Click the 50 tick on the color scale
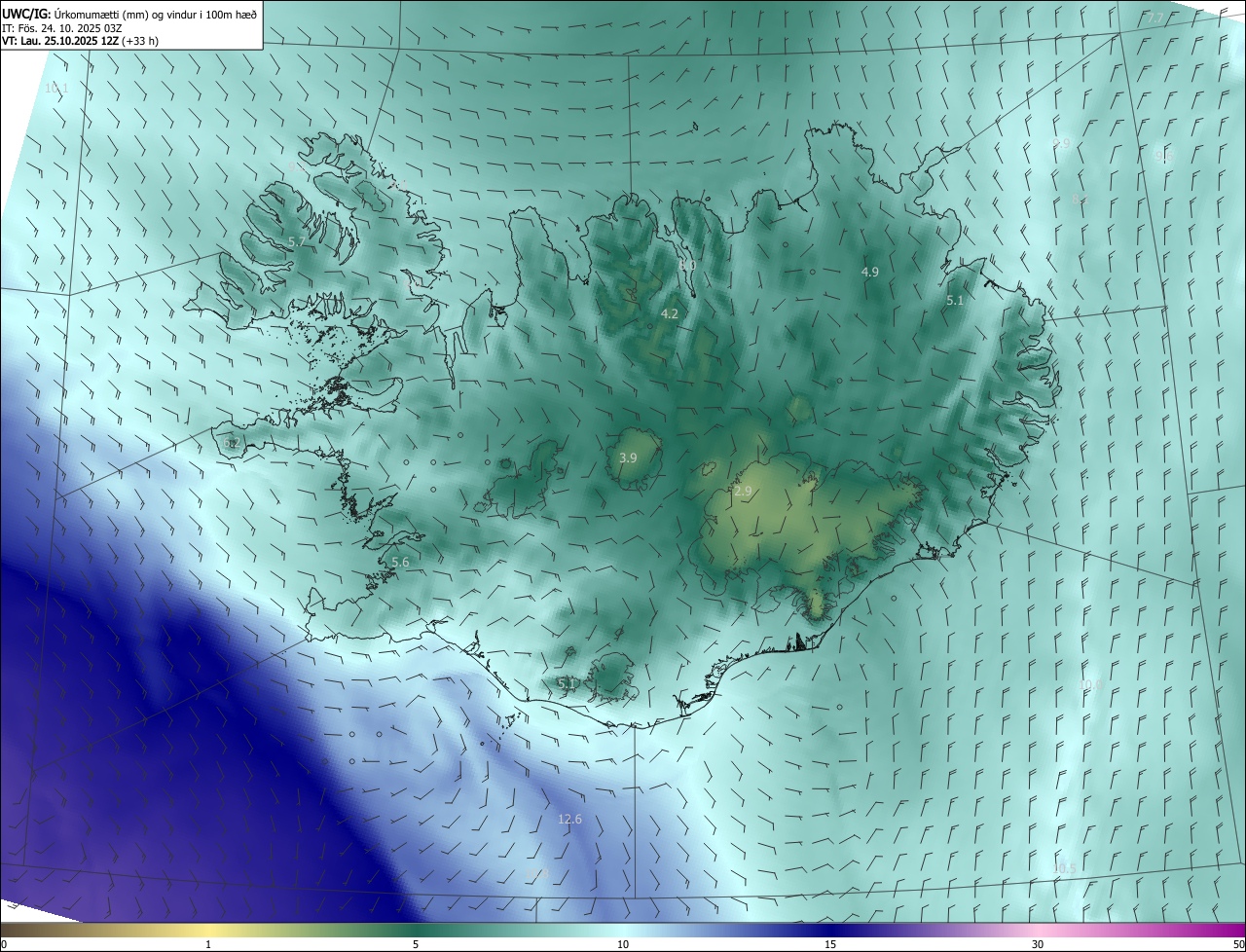 tap(1238, 944)
